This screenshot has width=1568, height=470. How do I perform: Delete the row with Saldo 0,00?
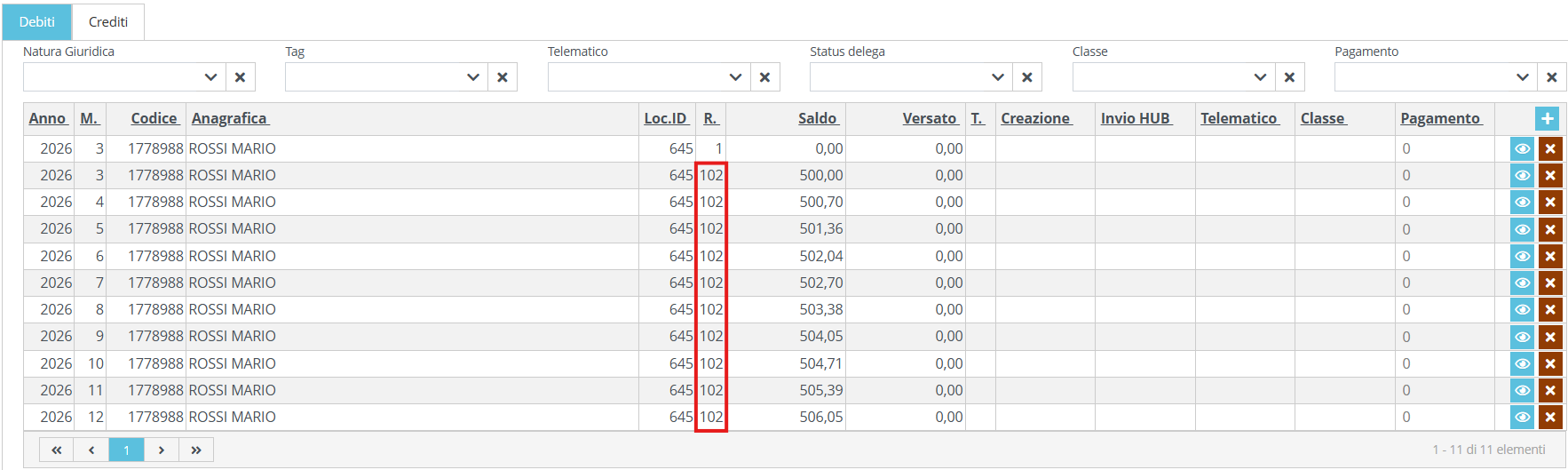point(1550,149)
